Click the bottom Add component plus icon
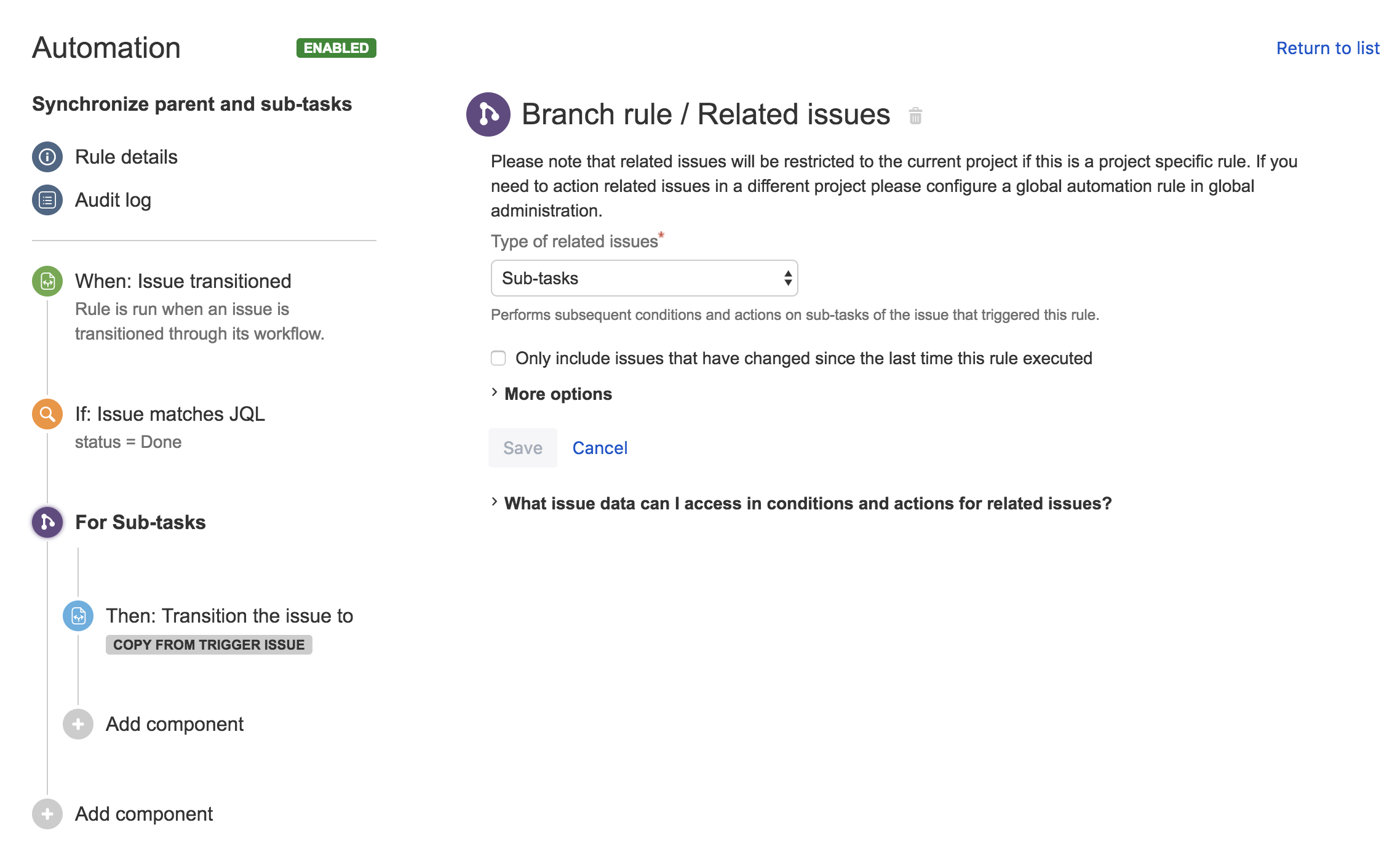Image resolution: width=1400 pixels, height=865 pixels. 47,814
